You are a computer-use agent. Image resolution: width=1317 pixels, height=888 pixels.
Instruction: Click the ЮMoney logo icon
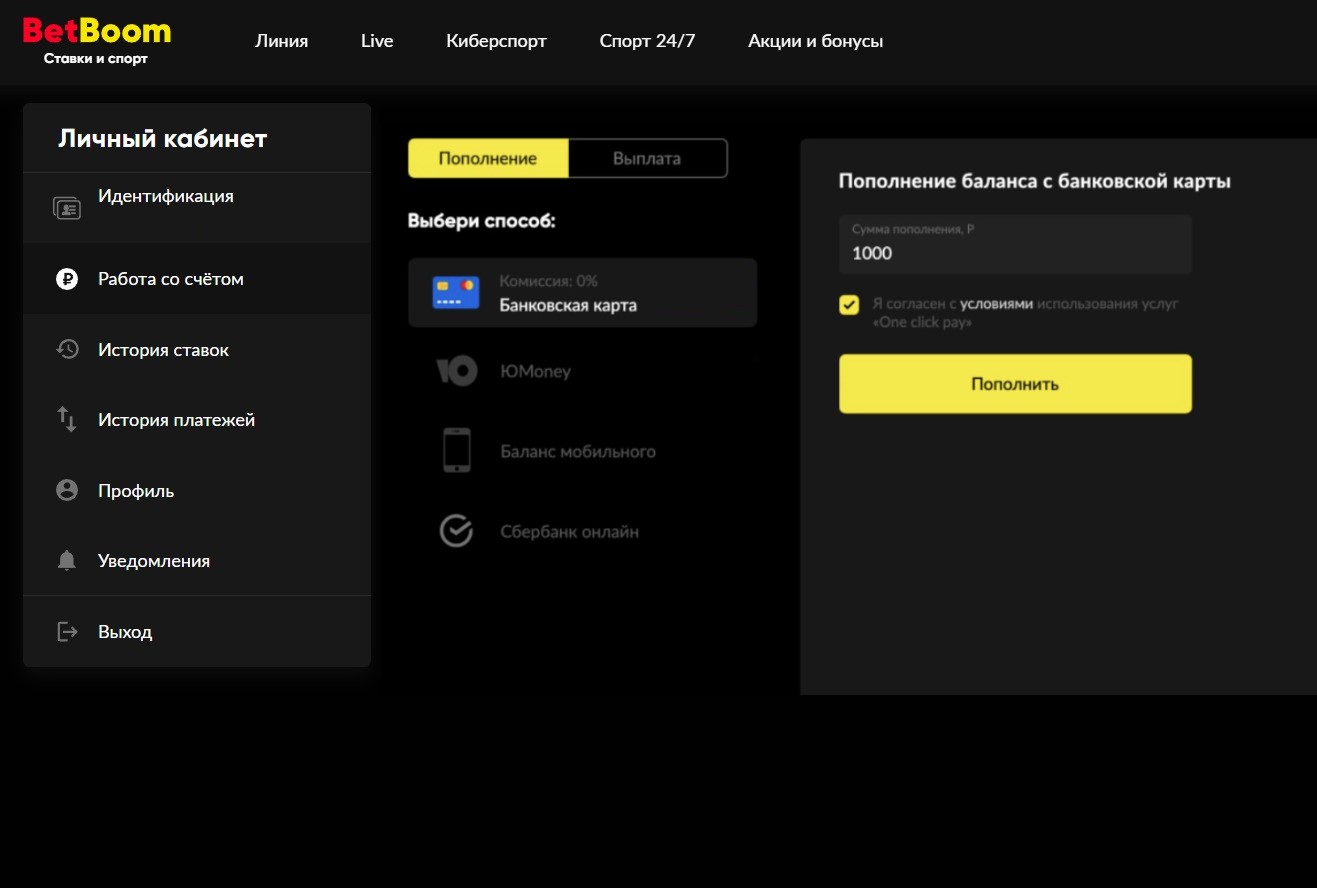tap(457, 372)
